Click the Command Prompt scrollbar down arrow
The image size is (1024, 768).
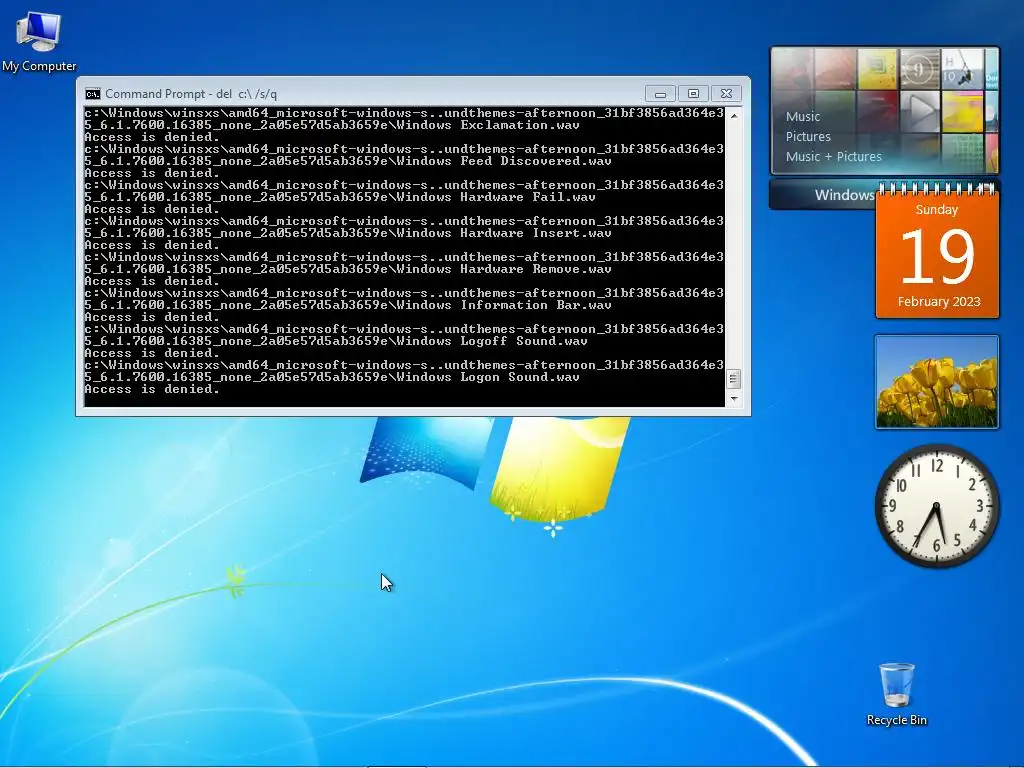click(x=734, y=398)
